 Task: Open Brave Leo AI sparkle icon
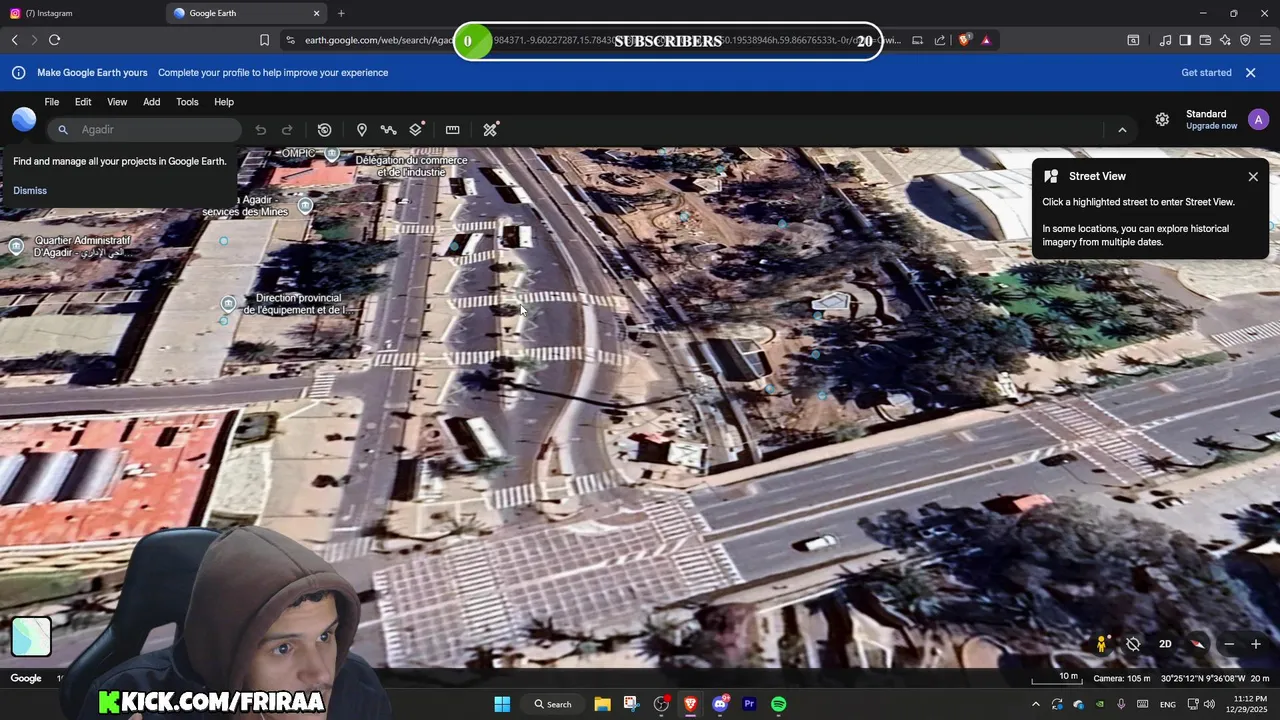[1225, 40]
